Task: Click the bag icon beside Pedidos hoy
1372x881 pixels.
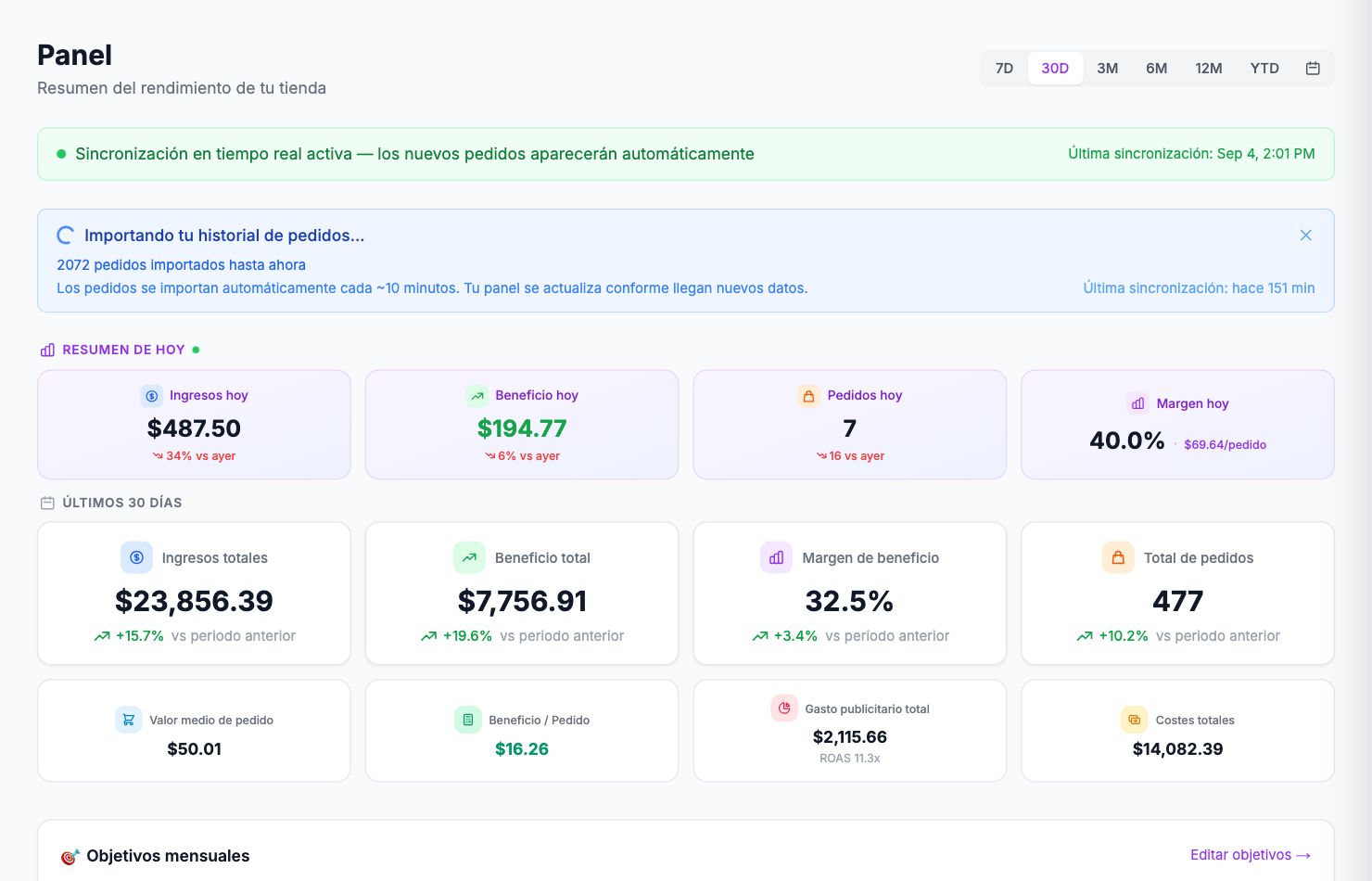Action: 808,396
